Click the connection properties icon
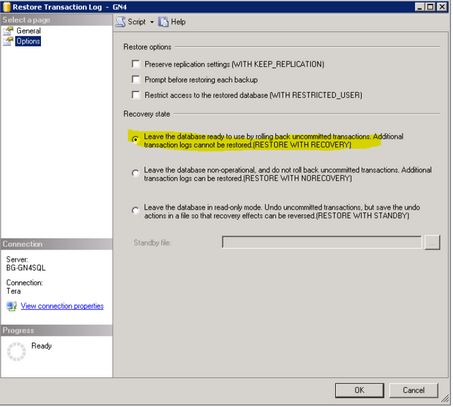453x407 pixels. click(x=12, y=306)
